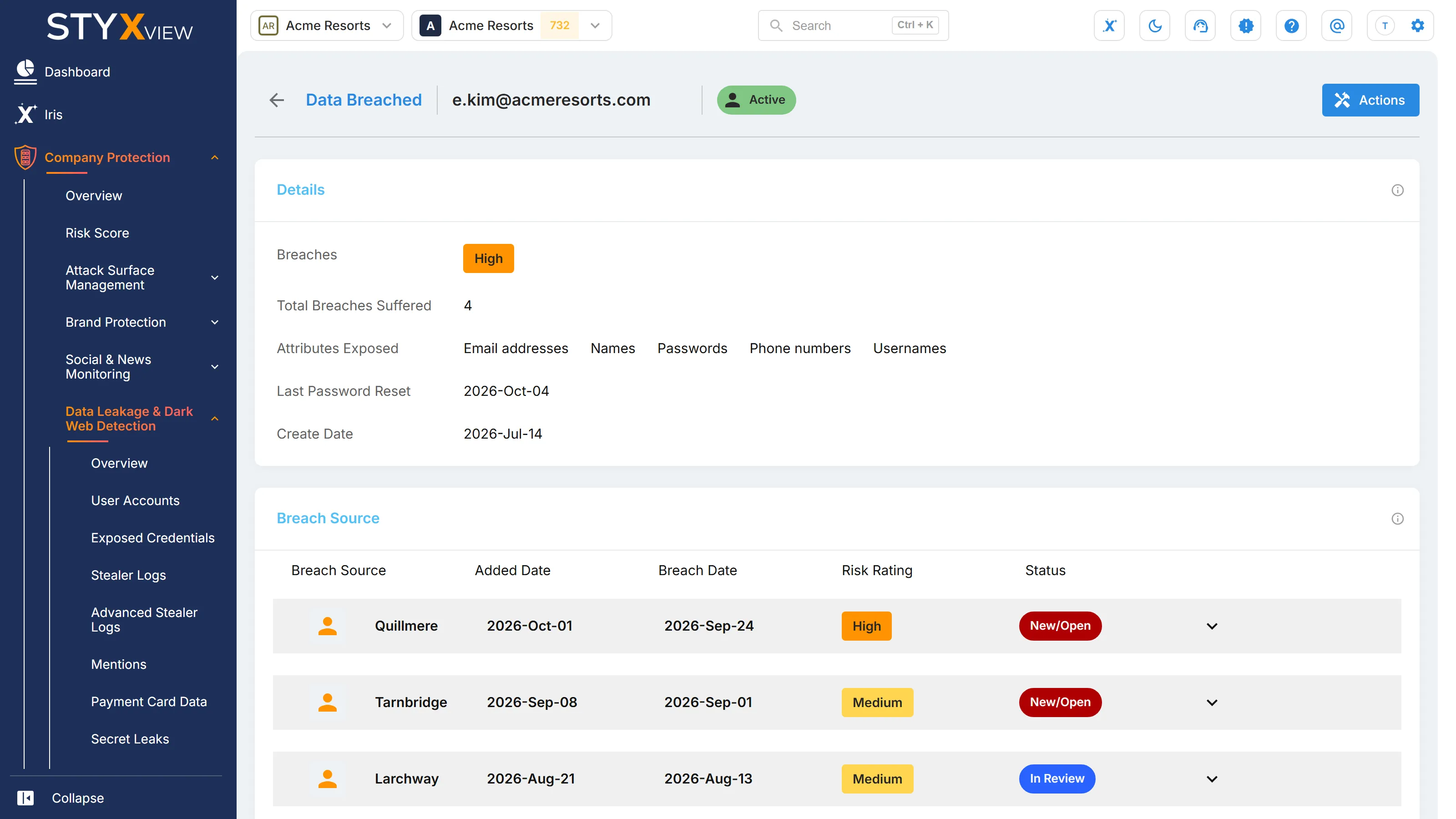Open the alerts badge icon

tap(1246, 25)
